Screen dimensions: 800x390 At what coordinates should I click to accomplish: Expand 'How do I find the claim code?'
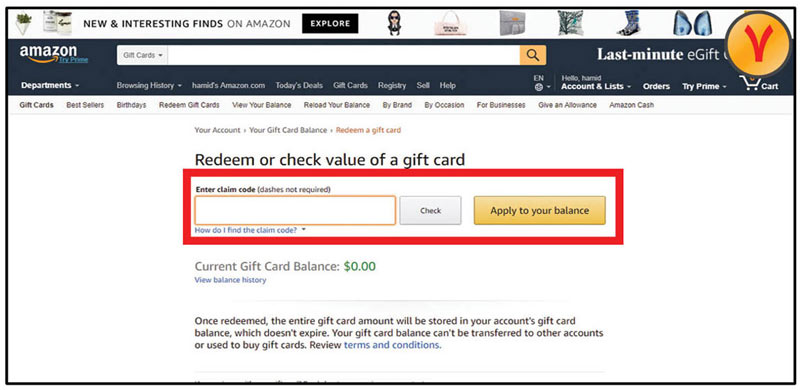click(x=250, y=230)
